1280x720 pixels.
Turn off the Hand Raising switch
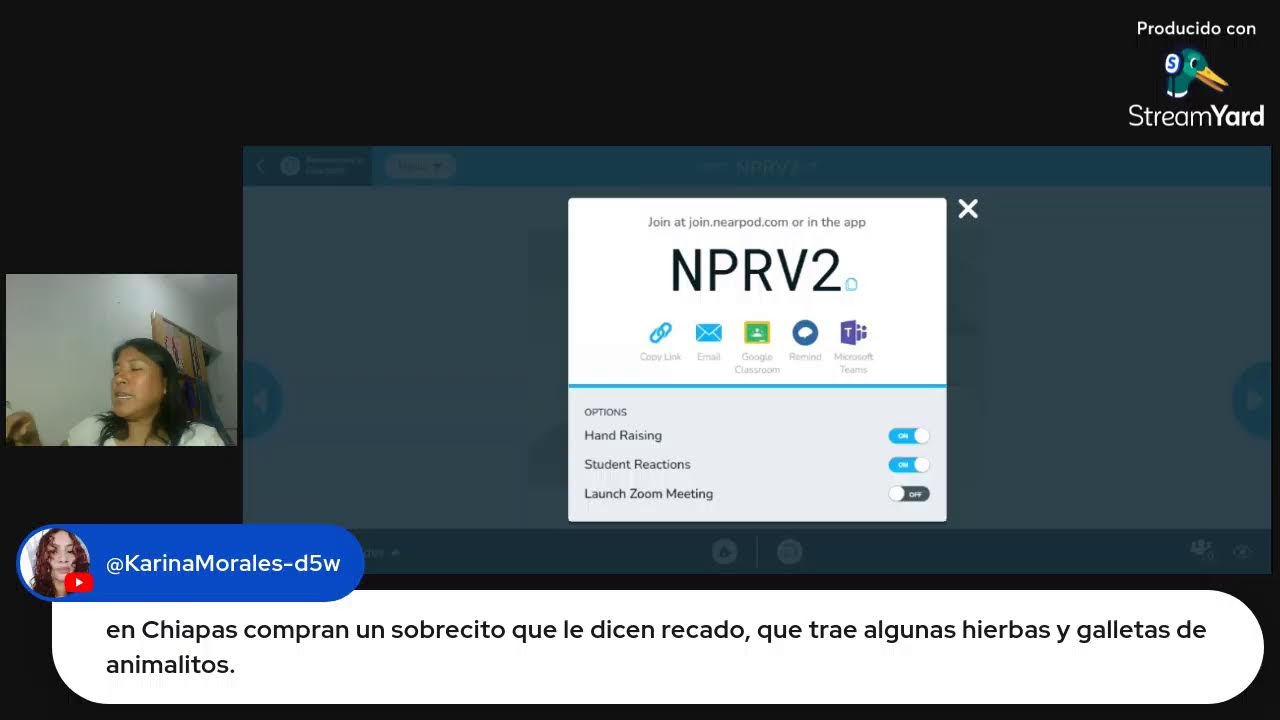(908, 436)
